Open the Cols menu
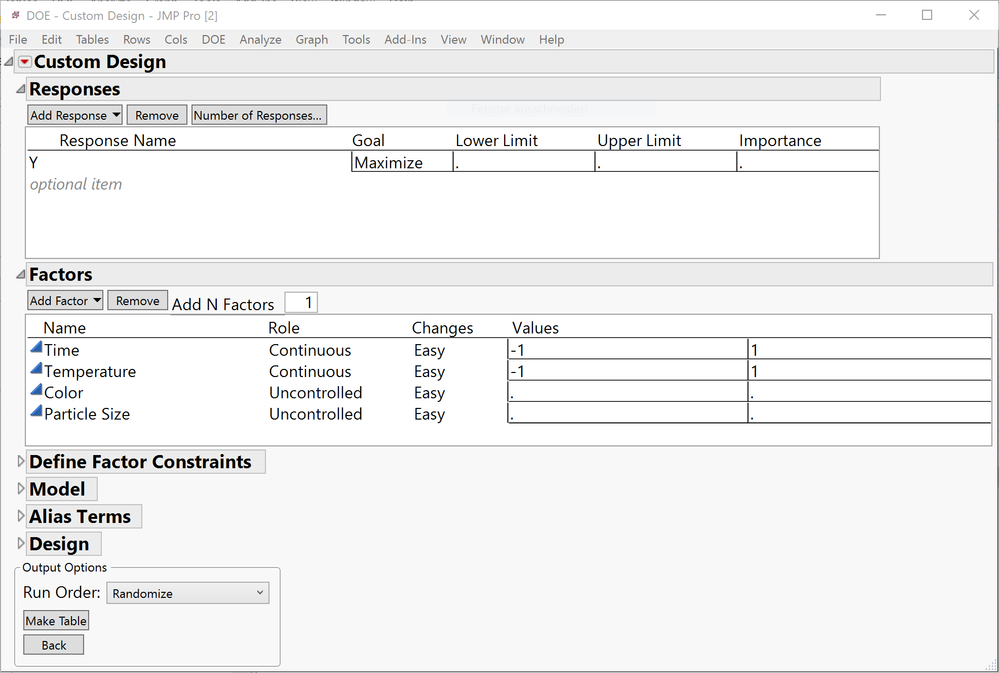This screenshot has height=673, width=999. (176, 40)
